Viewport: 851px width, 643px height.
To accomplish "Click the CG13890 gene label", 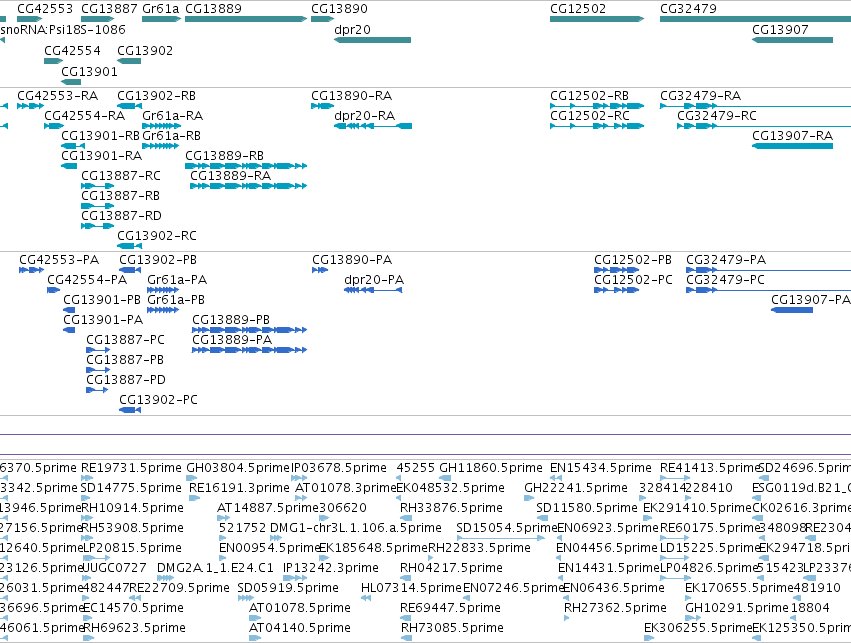I will pos(339,9).
